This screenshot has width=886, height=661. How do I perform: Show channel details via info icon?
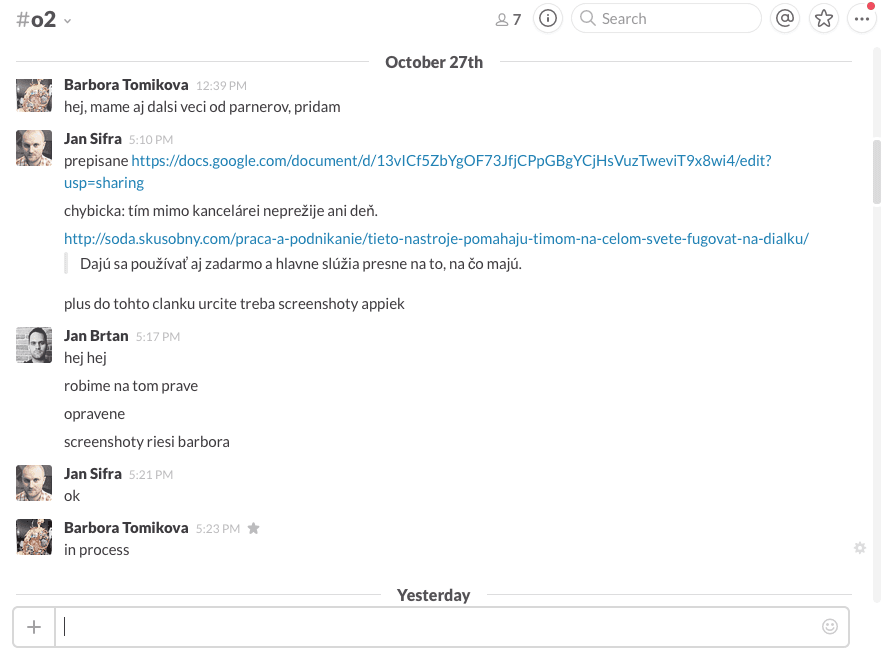547,18
